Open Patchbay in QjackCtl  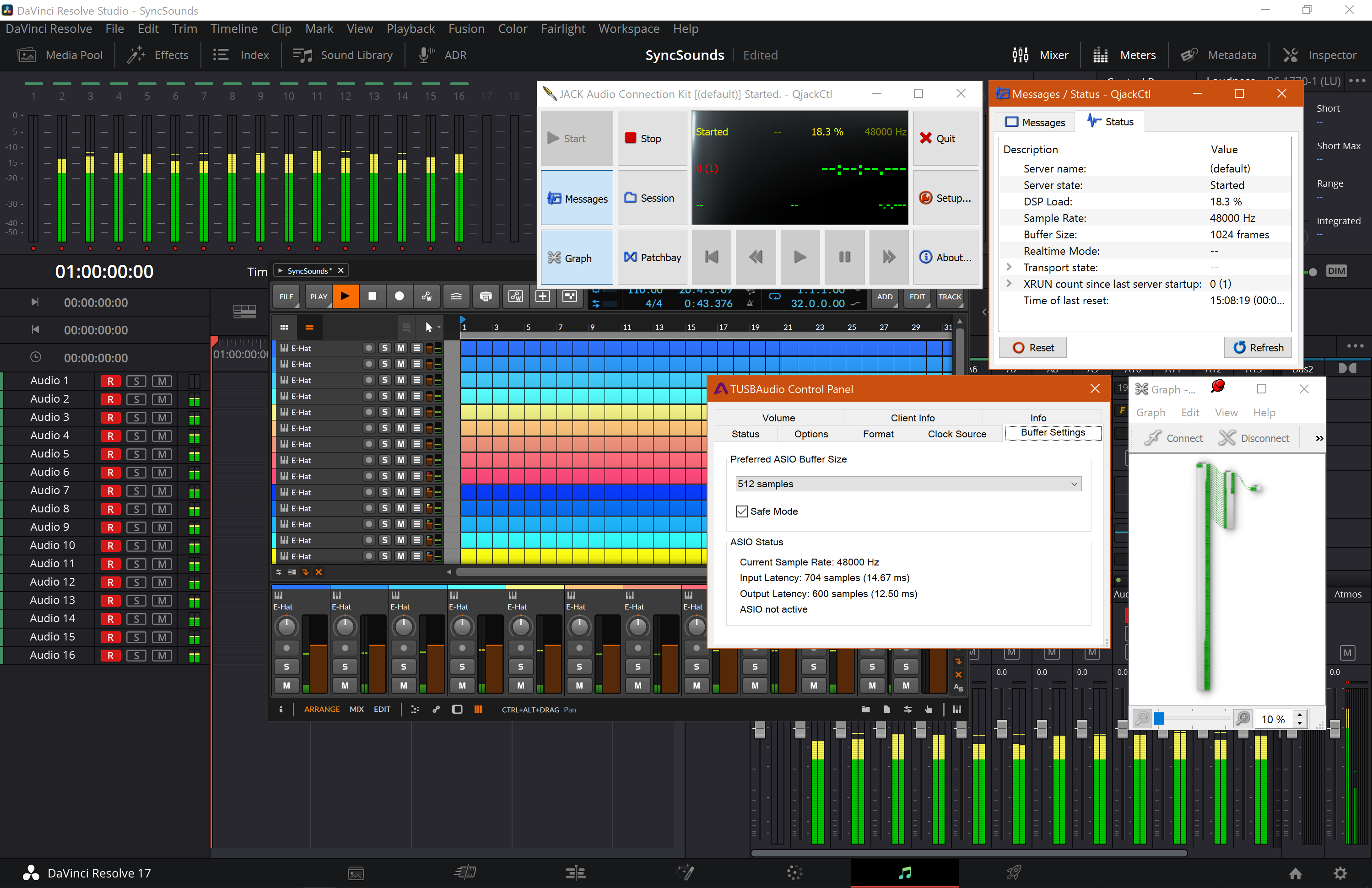[653, 257]
